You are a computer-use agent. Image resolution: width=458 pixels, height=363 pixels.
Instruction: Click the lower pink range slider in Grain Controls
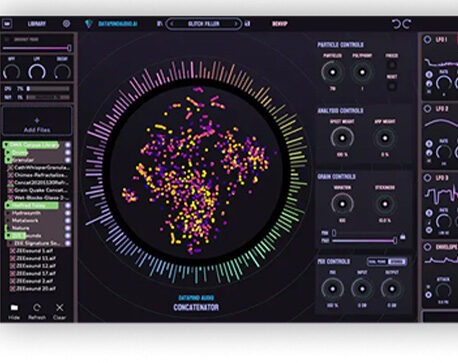click(364, 240)
